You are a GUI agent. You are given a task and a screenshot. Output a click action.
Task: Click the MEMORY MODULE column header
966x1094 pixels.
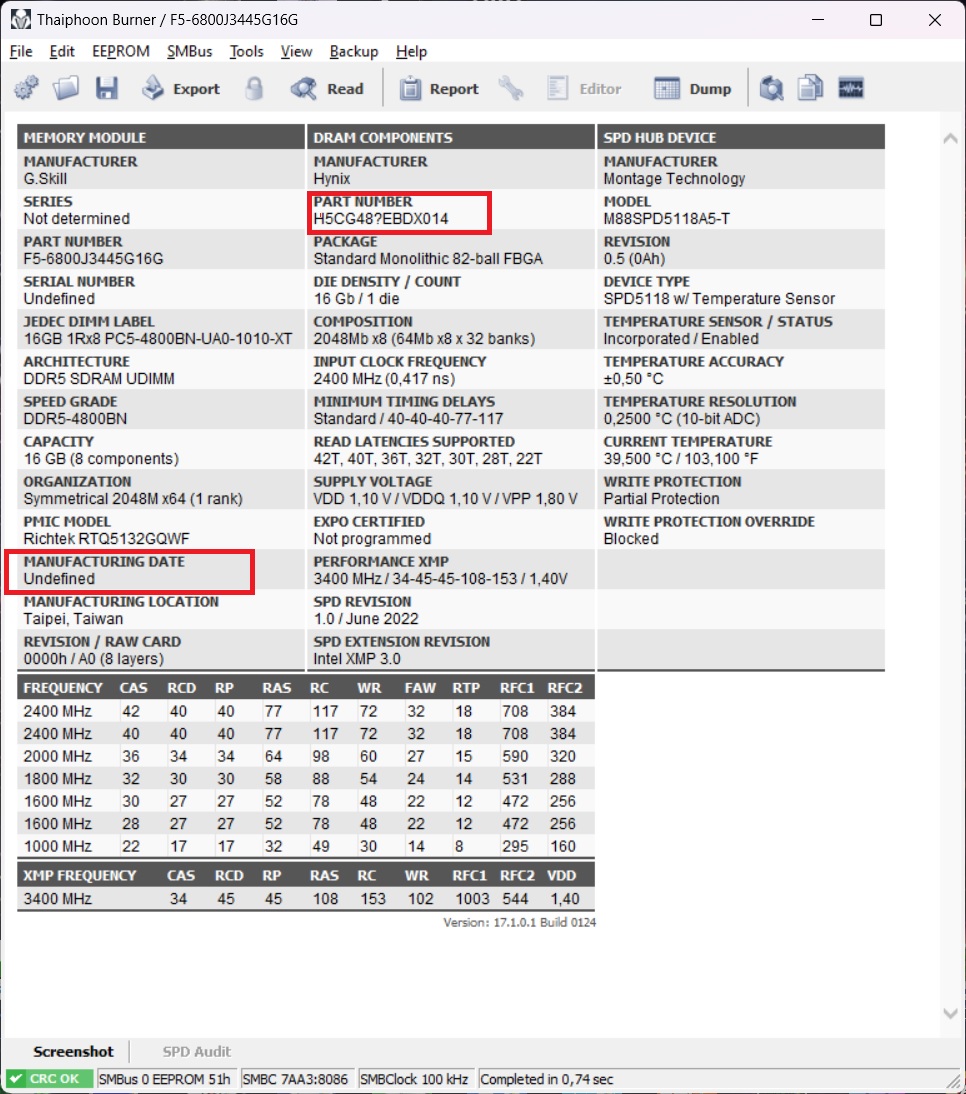(161, 137)
